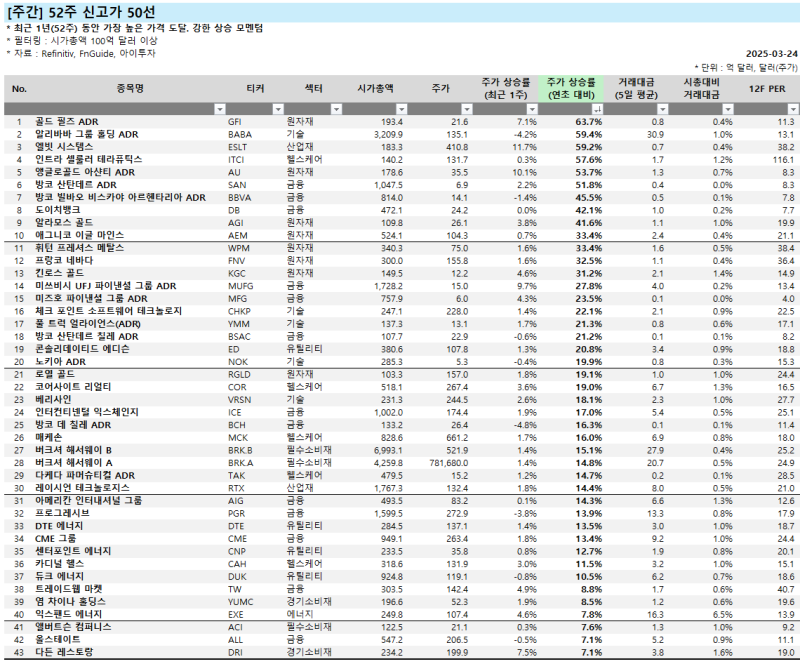The height and width of the screenshot is (664, 800).
Task: Select the 781,680.0 price cell
Action: [448, 463]
